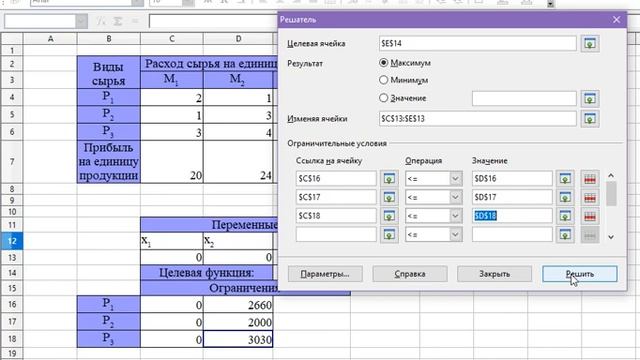Image resolution: width=640 pixels, height=360 pixels.
Task: Click the formula input line
Action: coord(213,21)
